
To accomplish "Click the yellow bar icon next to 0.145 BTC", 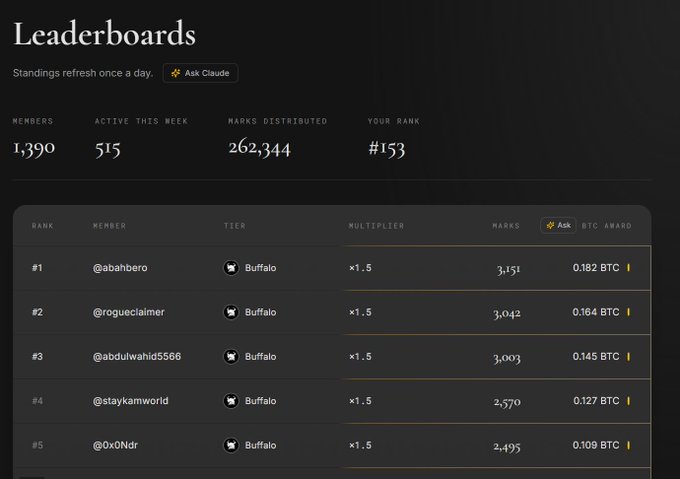I will 628,356.
